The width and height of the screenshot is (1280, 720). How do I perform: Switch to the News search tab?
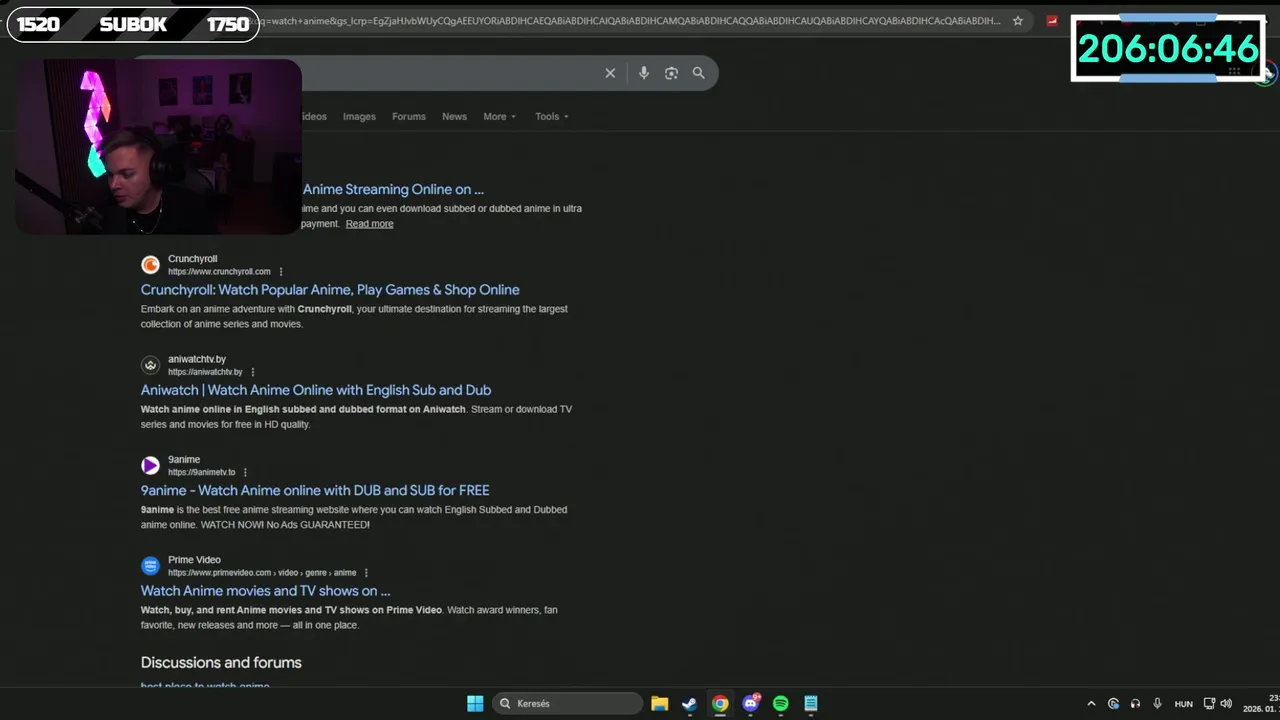pyautogui.click(x=454, y=116)
